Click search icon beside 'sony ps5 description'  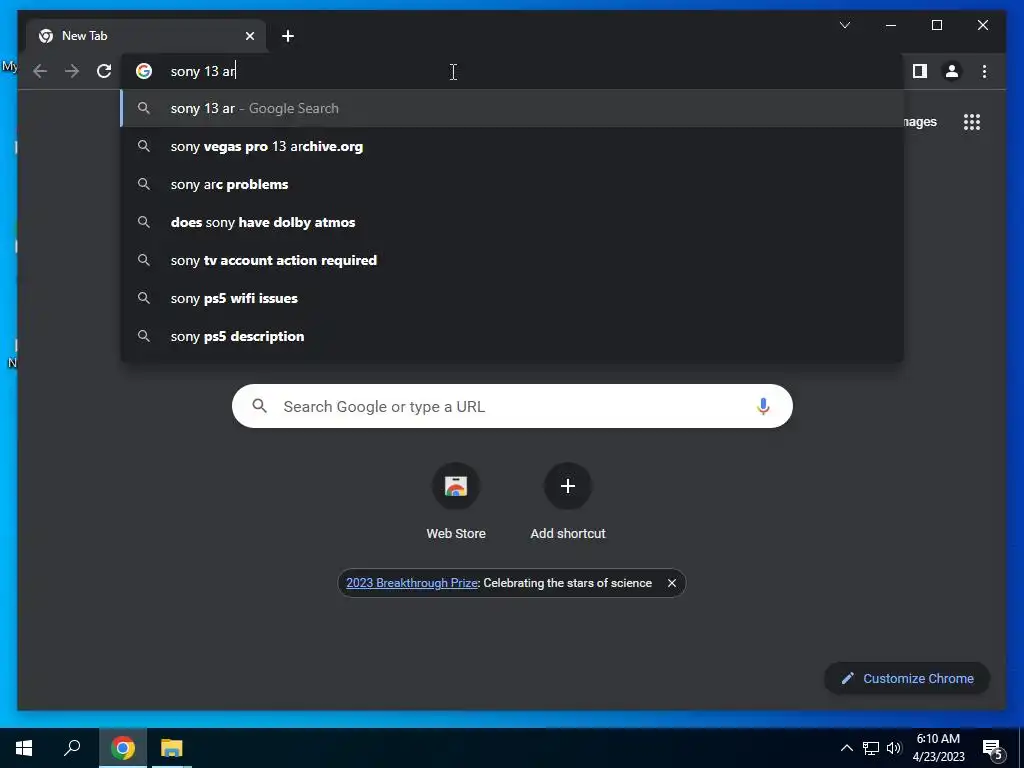tap(144, 336)
